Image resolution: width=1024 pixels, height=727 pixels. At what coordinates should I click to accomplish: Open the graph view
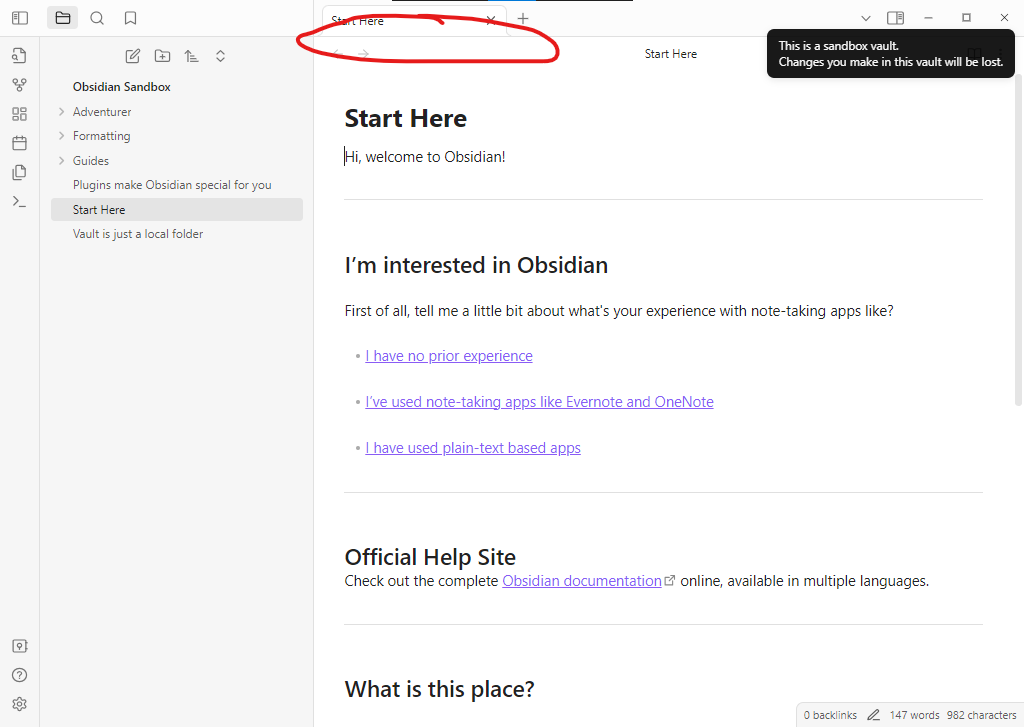(x=19, y=84)
